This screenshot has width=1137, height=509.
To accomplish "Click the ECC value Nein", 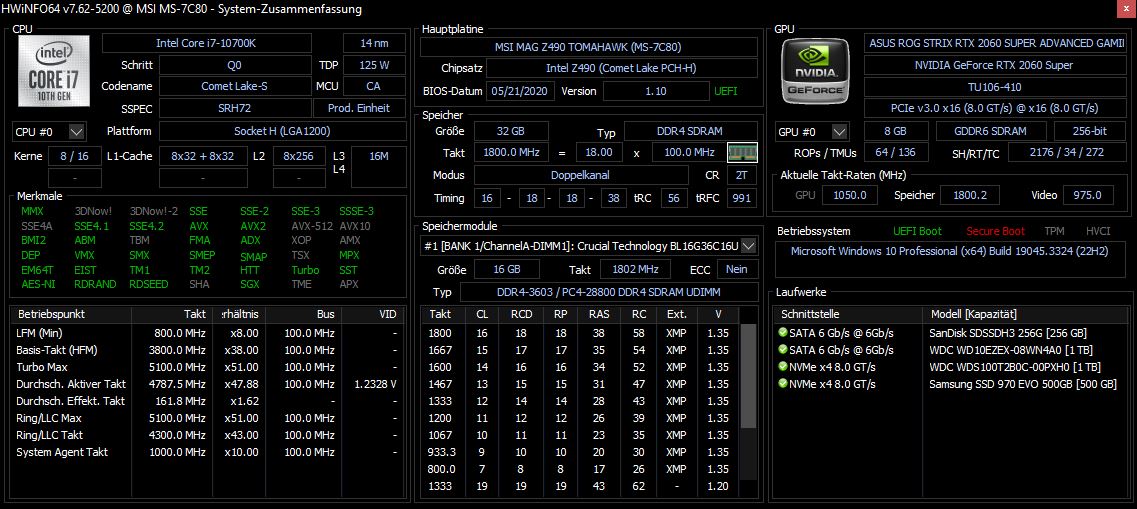I will [737, 269].
